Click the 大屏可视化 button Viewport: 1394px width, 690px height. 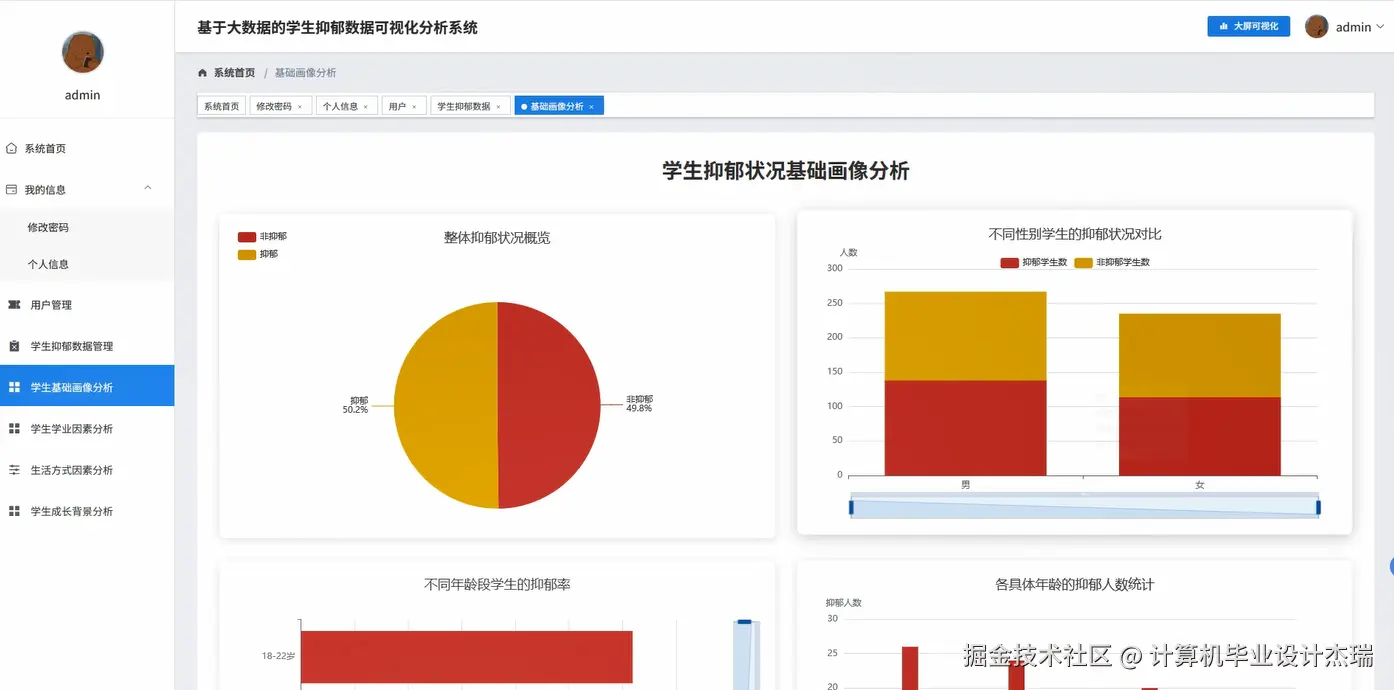[1248, 26]
